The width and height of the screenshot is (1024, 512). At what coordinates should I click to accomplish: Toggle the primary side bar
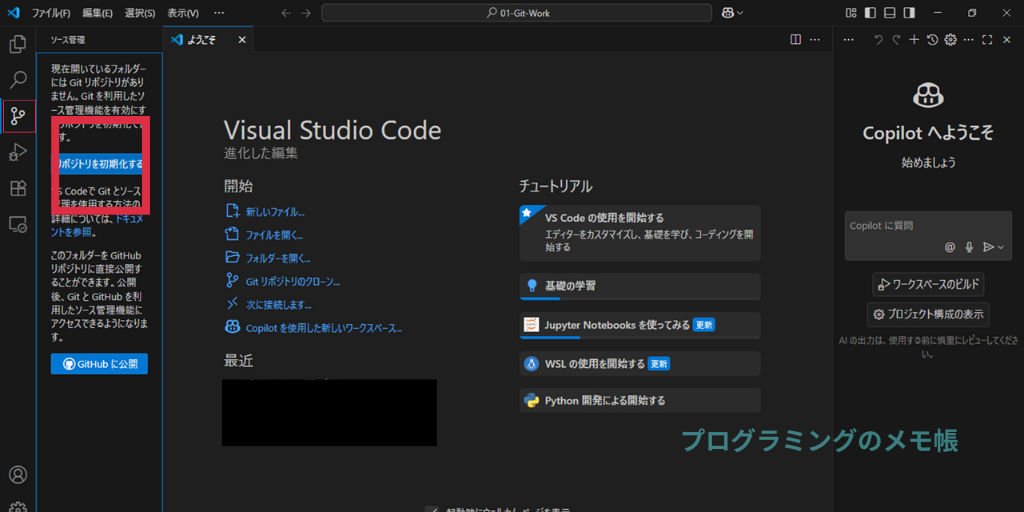pyautogui.click(x=870, y=13)
